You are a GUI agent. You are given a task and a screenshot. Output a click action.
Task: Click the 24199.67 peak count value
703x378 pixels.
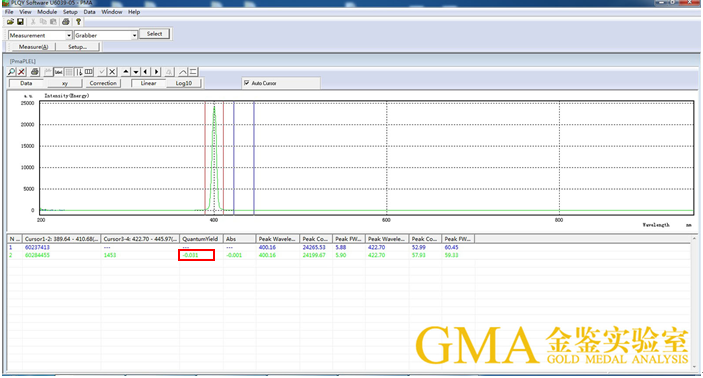pos(314,255)
